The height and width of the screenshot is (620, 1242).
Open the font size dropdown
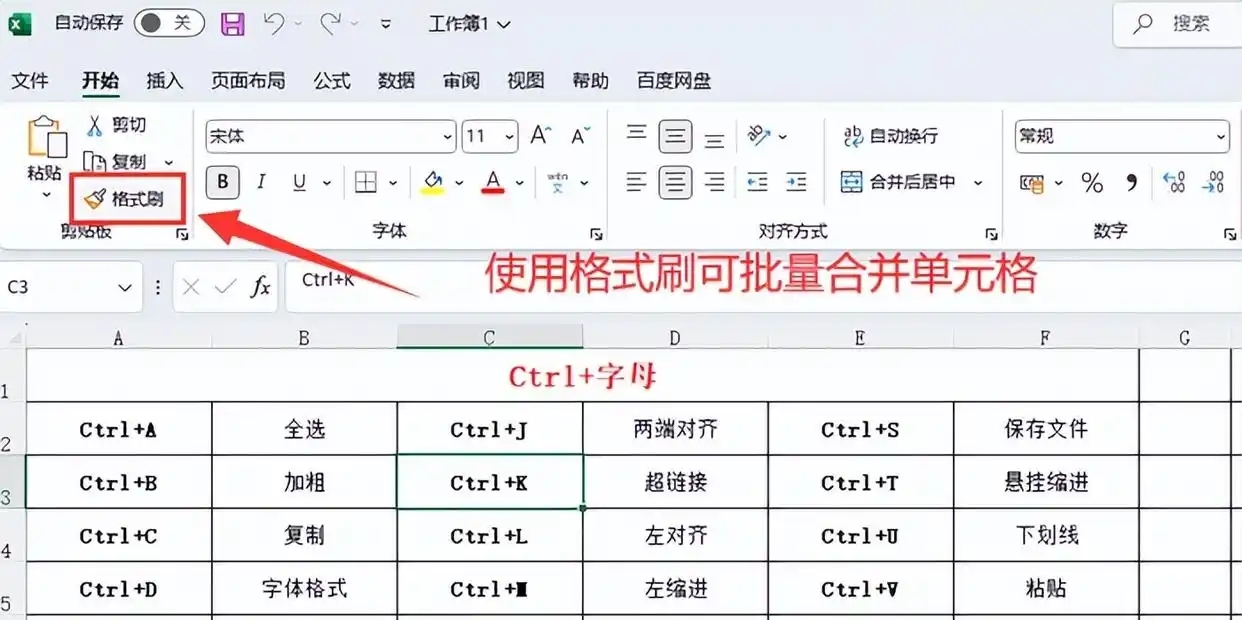pyautogui.click(x=509, y=136)
